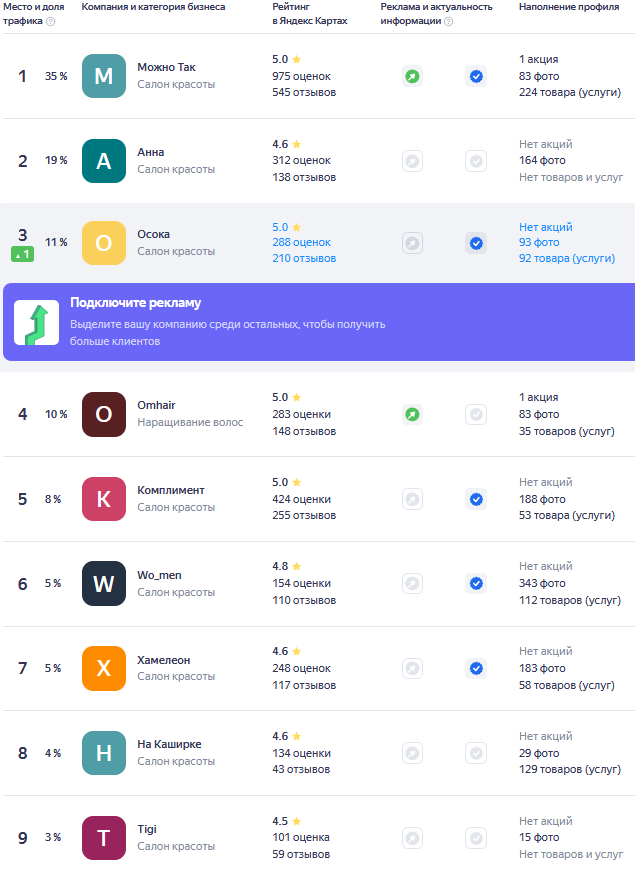The width and height of the screenshot is (635, 875).
Task: Click the blue verified checkmark for Хамелеон
Action: click(476, 668)
